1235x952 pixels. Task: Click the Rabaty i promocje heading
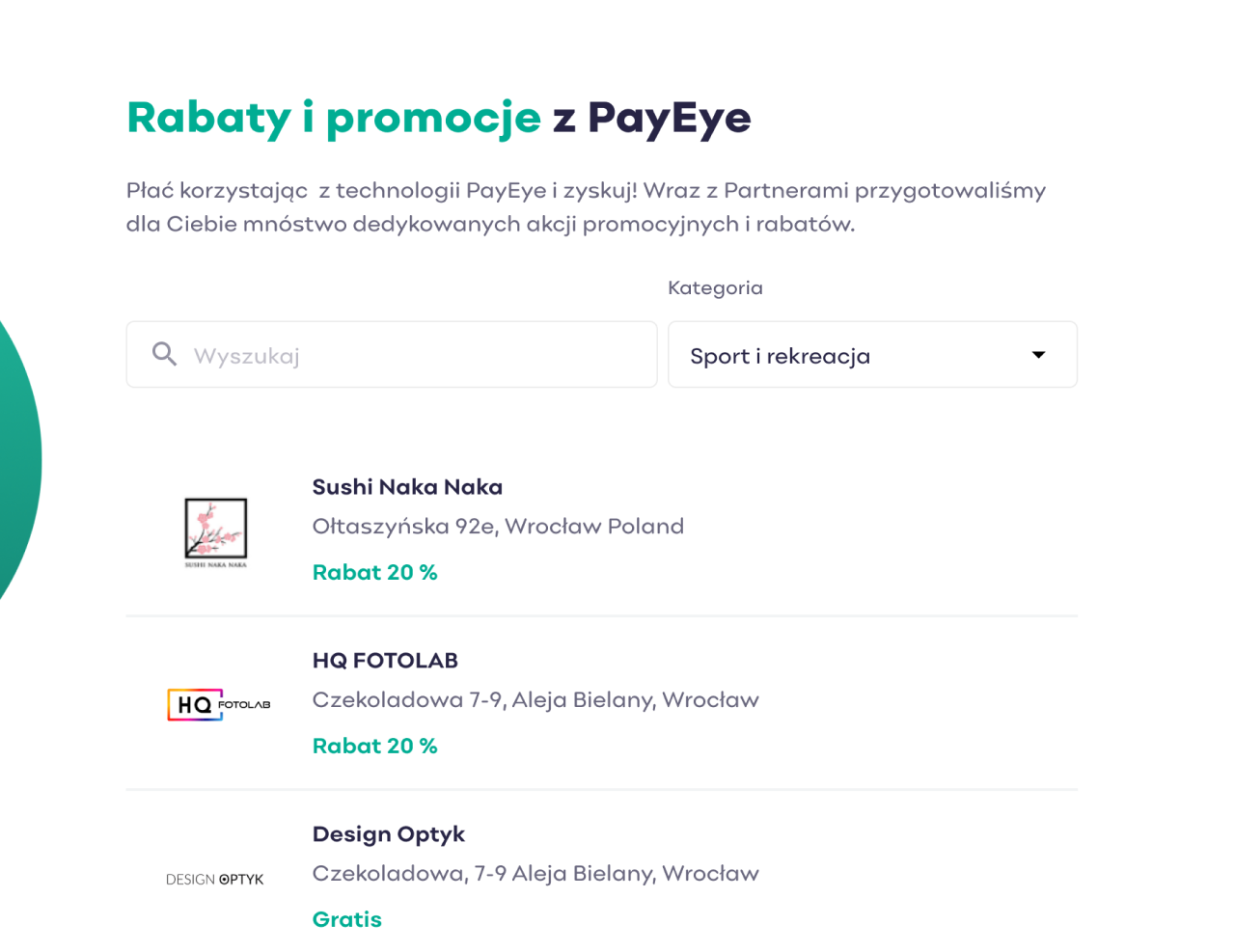tap(334, 118)
